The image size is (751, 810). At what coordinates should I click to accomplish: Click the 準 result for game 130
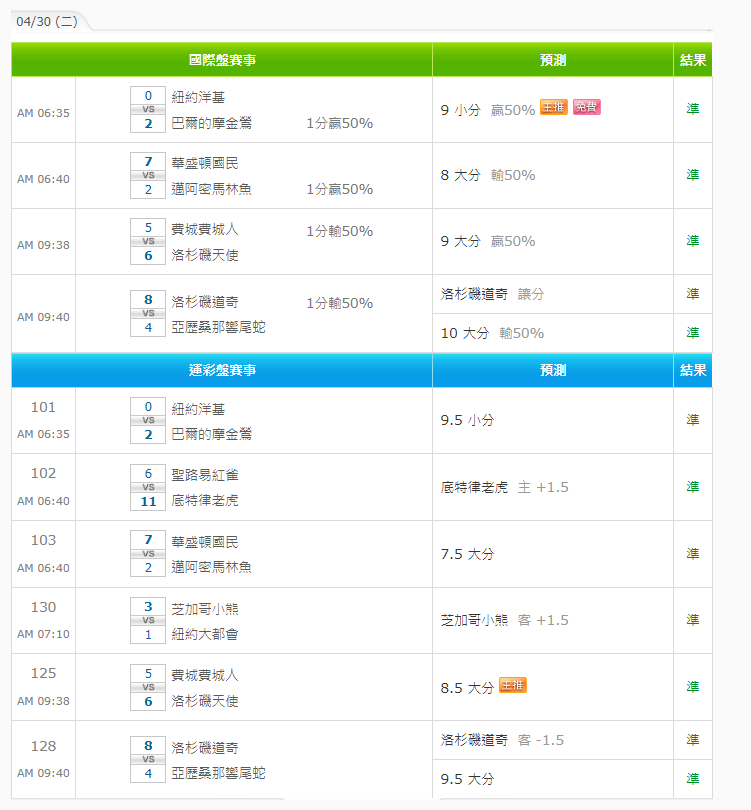[693, 619]
